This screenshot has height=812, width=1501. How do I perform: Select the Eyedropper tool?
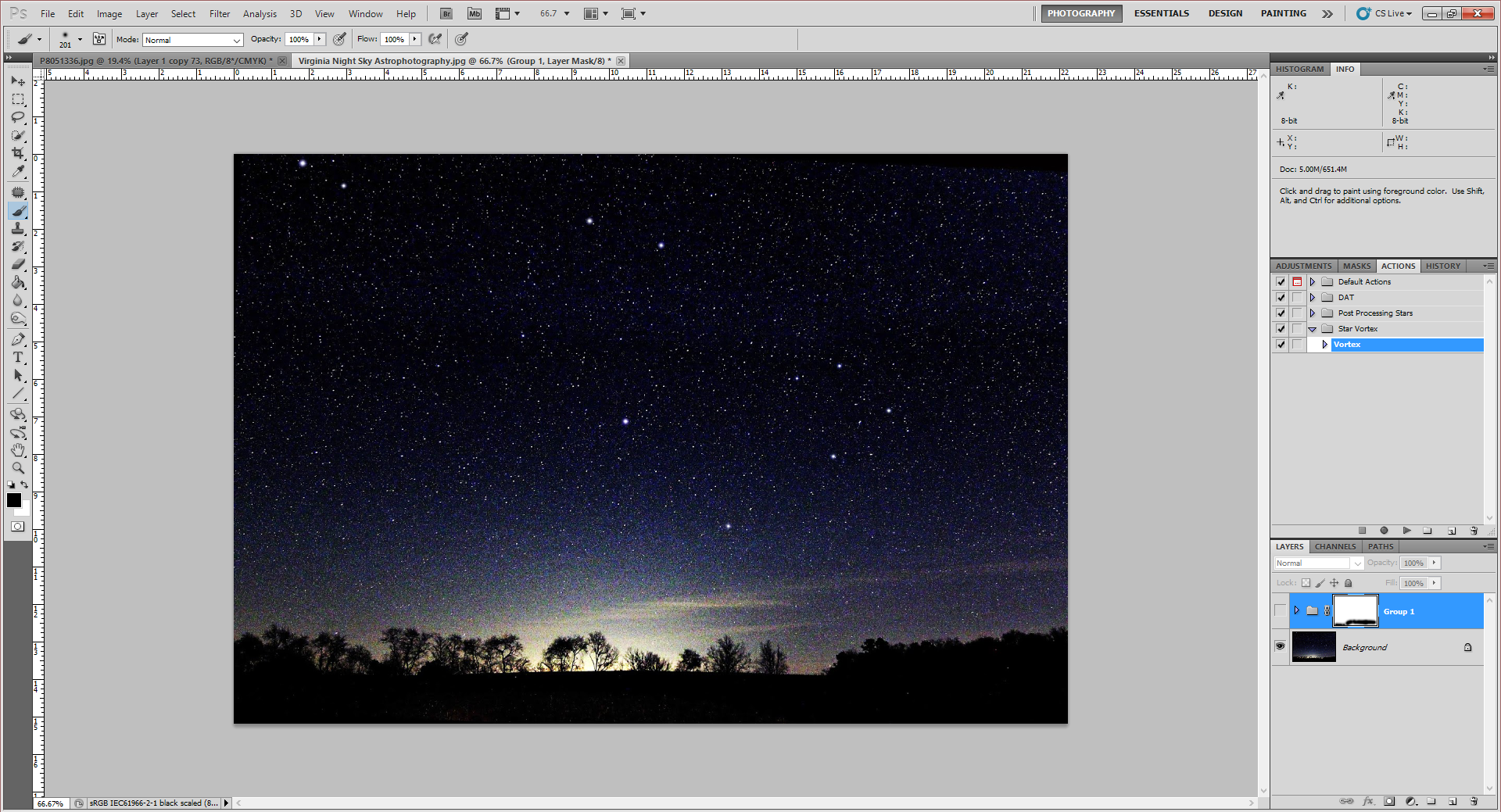pos(18,171)
